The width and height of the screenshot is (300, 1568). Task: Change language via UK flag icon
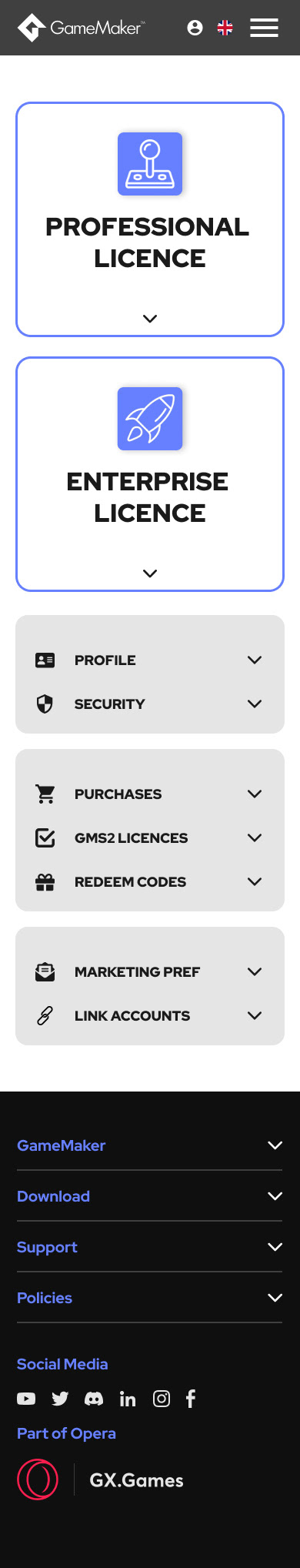pos(225,28)
